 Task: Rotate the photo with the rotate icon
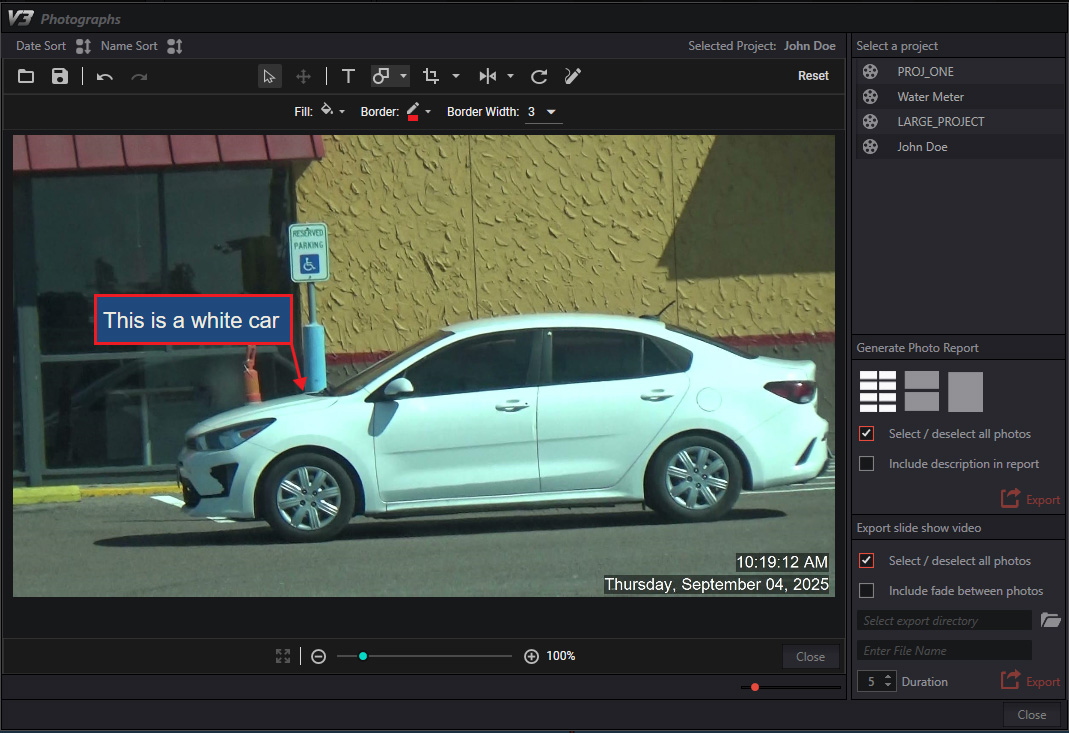pyautogui.click(x=539, y=76)
